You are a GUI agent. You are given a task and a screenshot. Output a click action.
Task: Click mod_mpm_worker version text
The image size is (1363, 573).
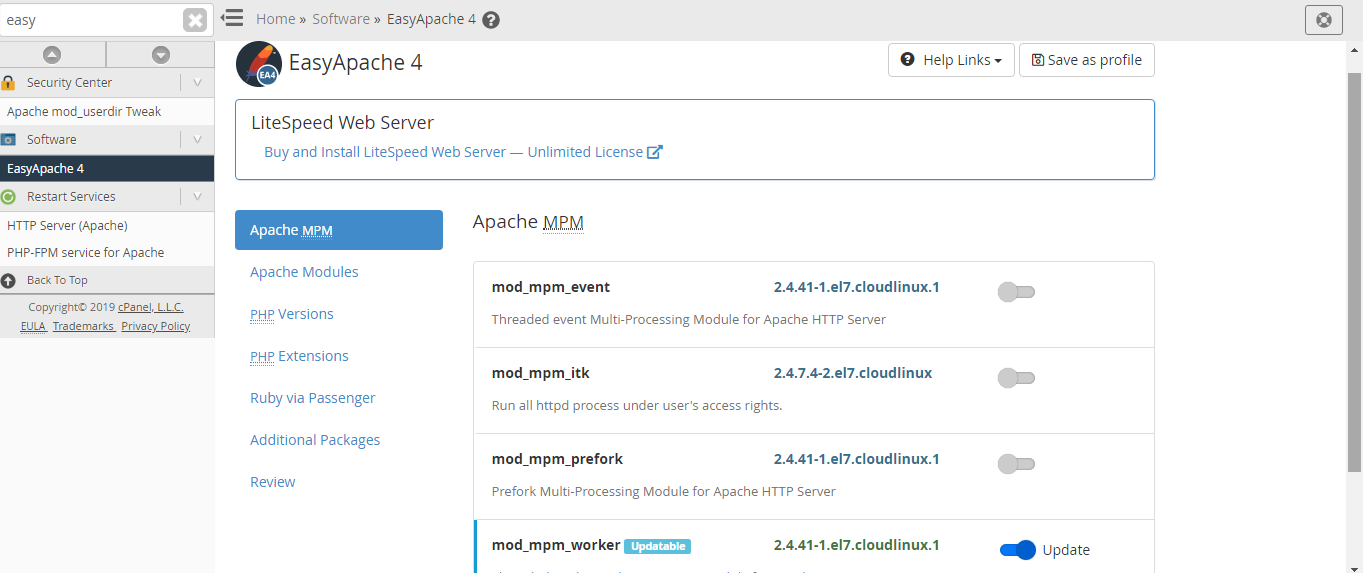pyautogui.click(x=856, y=545)
